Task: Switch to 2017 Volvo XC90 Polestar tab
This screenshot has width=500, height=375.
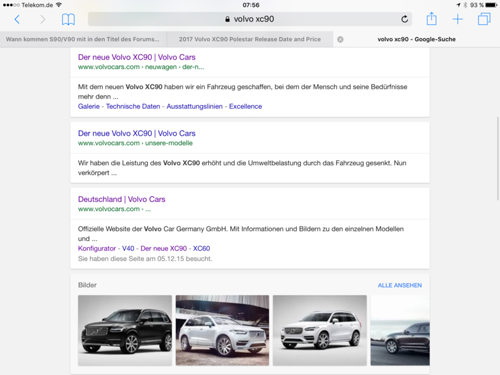Action: coord(250,39)
